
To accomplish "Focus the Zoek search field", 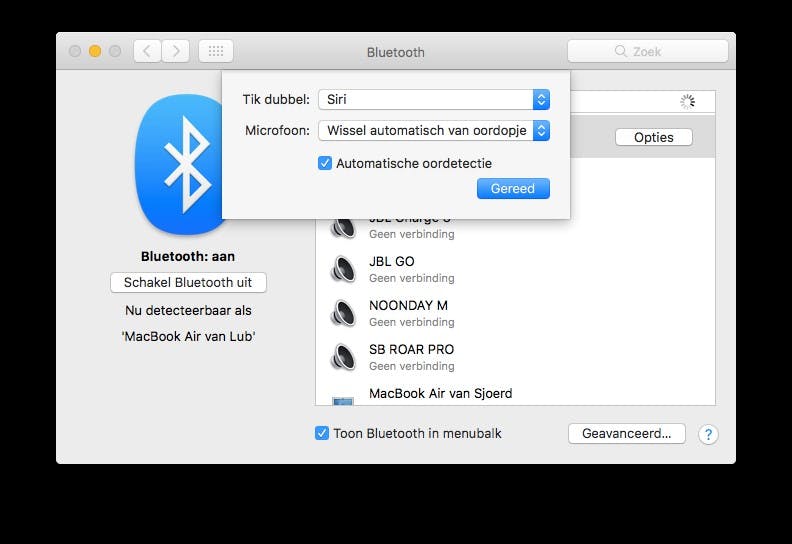I will [x=648, y=51].
